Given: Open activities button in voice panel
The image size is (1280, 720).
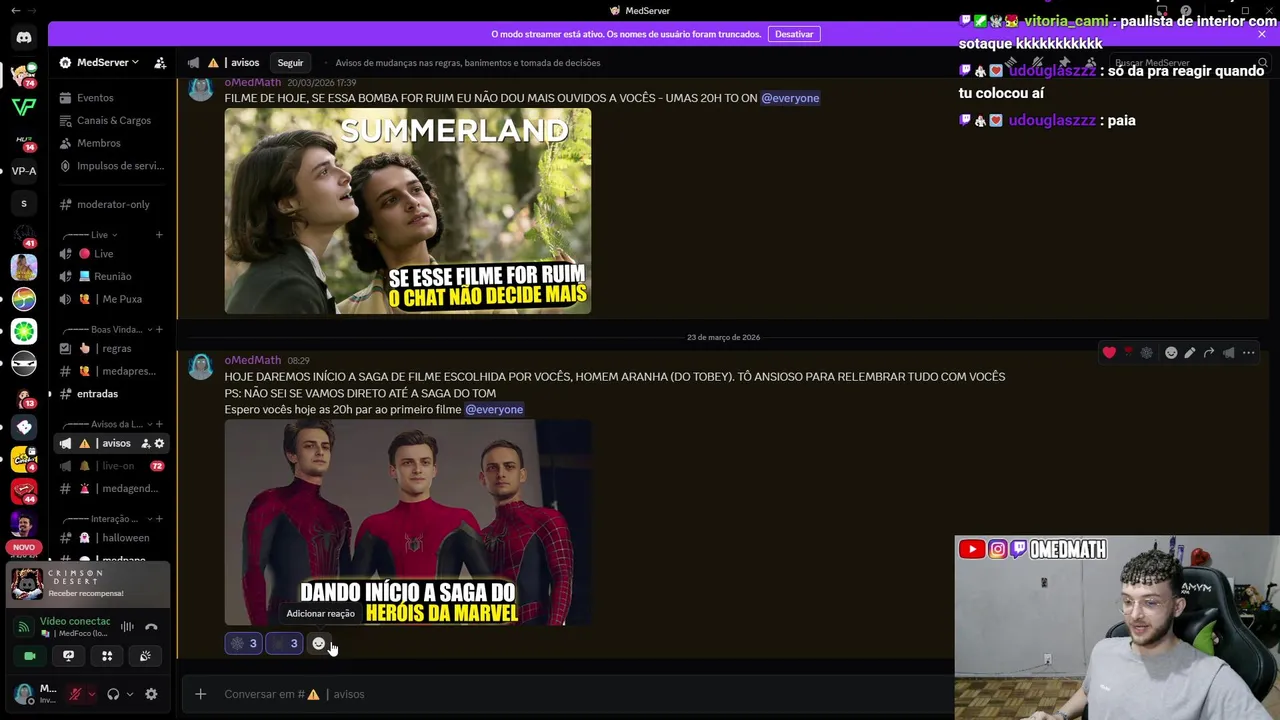Looking at the screenshot, I should 107,656.
